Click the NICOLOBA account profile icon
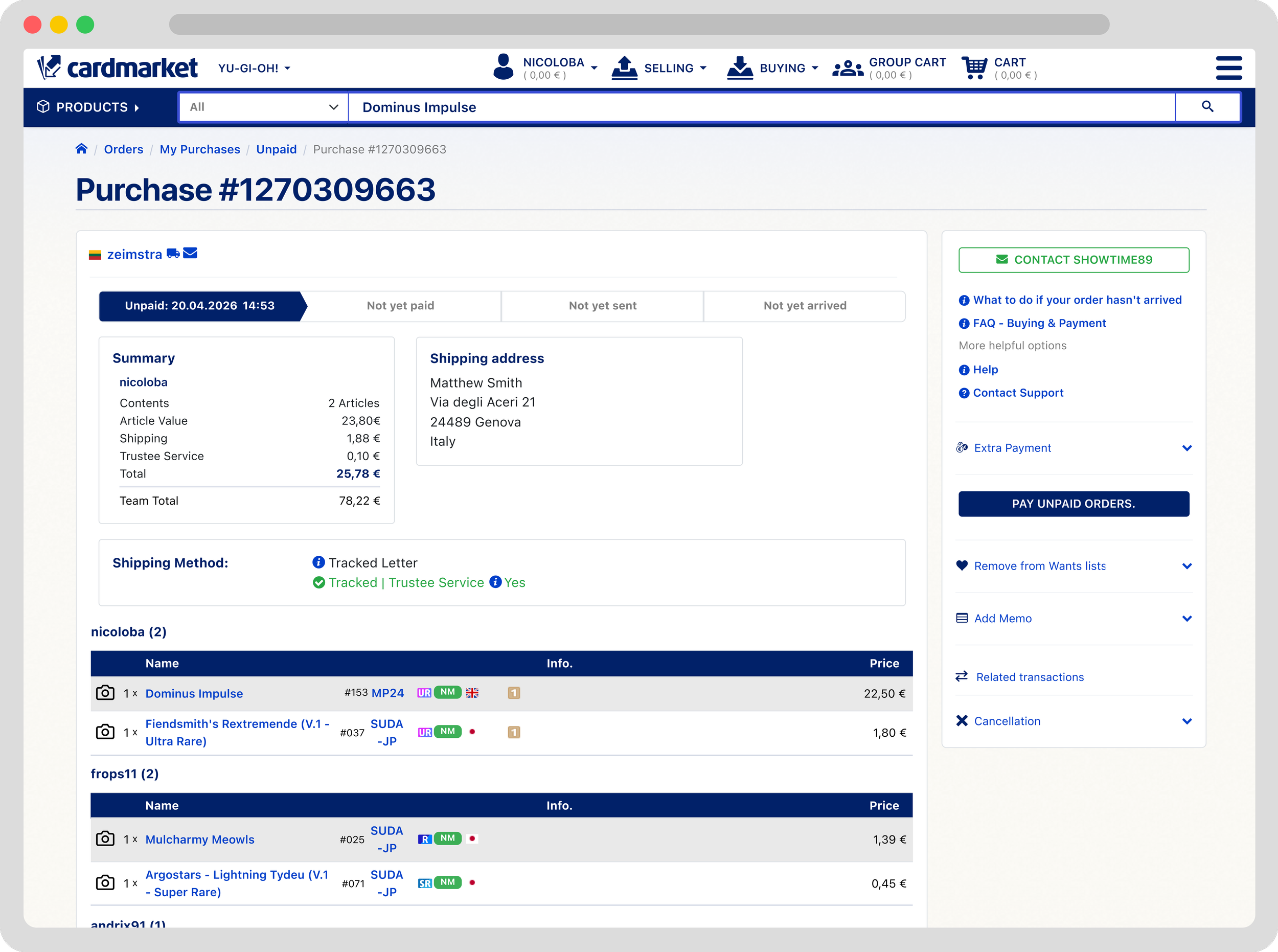Image resolution: width=1278 pixels, height=952 pixels. click(x=503, y=67)
